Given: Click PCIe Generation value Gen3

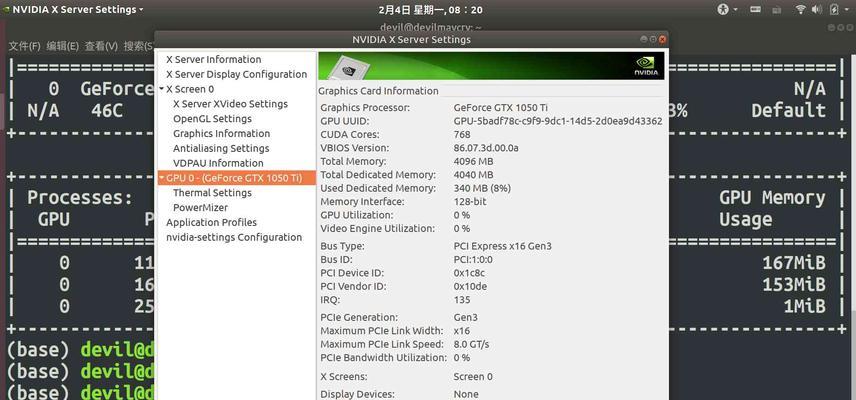Looking at the screenshot, I should 465,317.
